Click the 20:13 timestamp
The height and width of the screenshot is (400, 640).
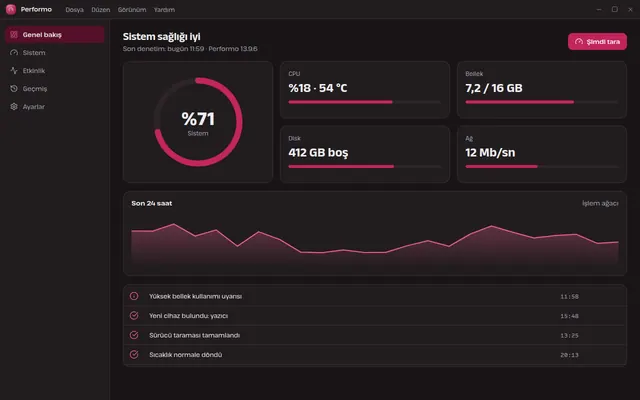[569, 355]
